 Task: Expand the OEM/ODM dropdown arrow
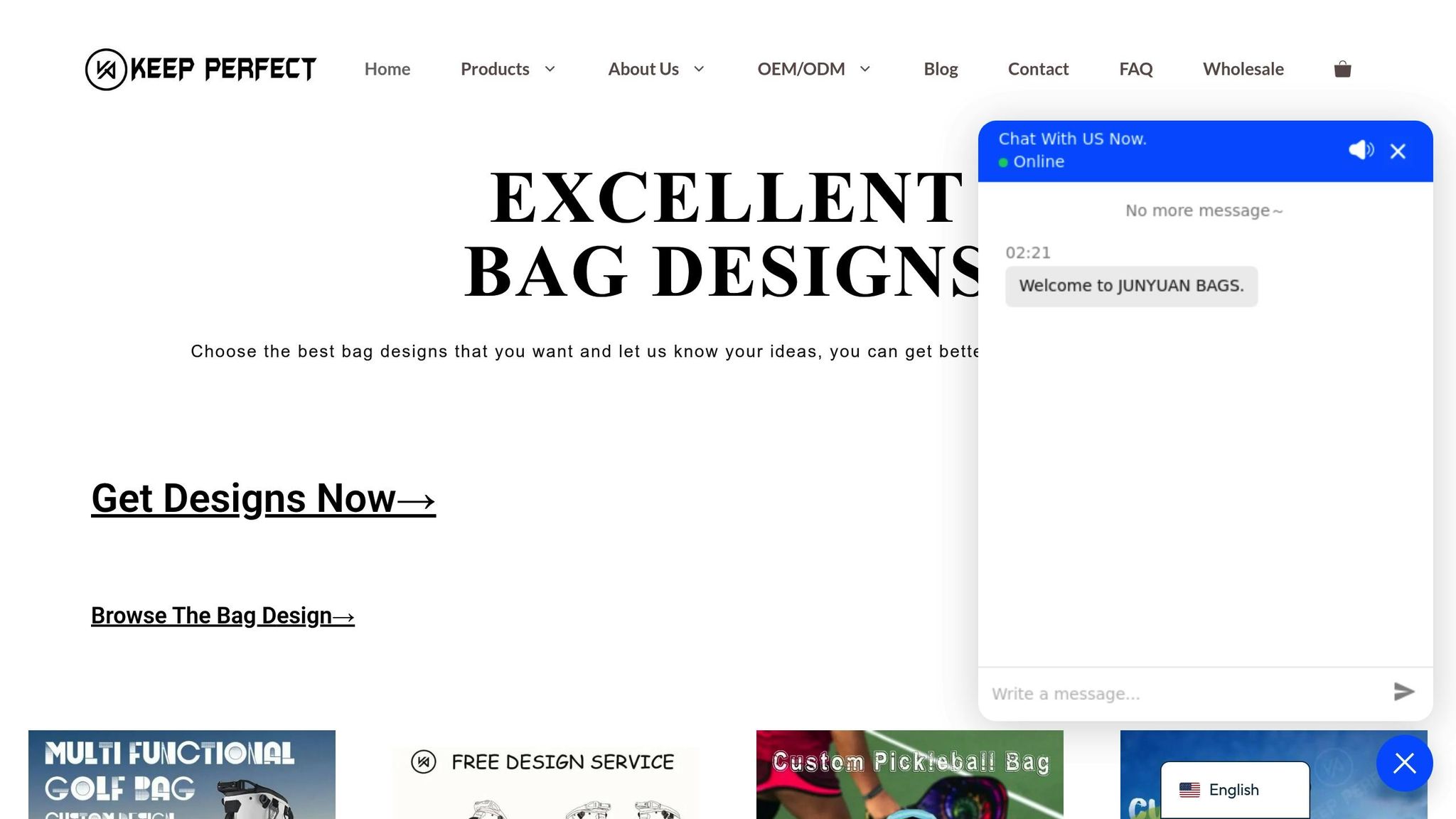point(865,69)
